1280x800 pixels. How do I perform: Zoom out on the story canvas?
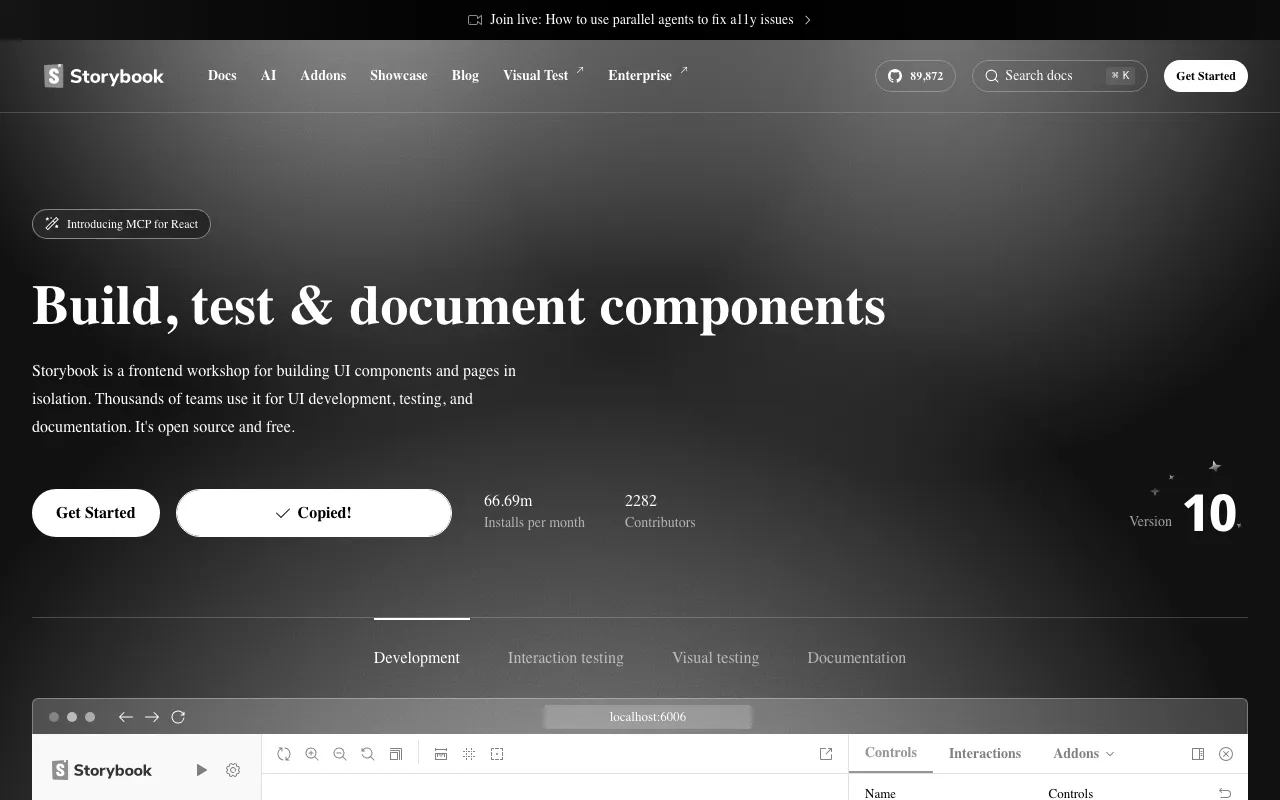[340, 754]
